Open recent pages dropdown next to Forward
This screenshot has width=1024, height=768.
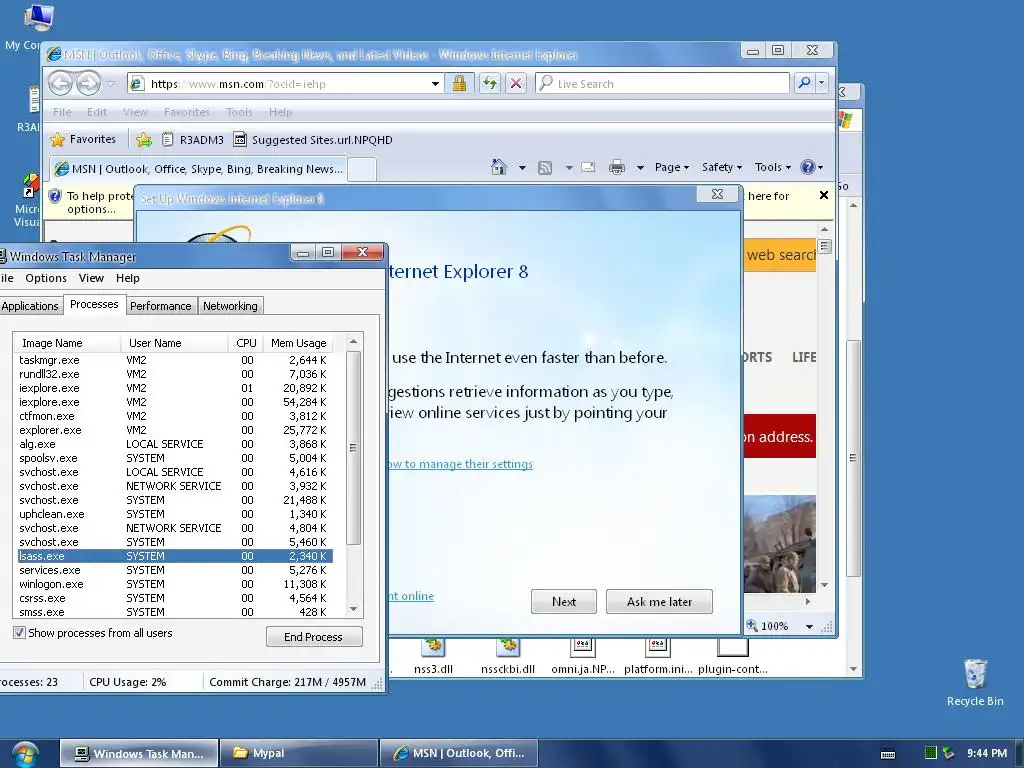pos(110,84)
